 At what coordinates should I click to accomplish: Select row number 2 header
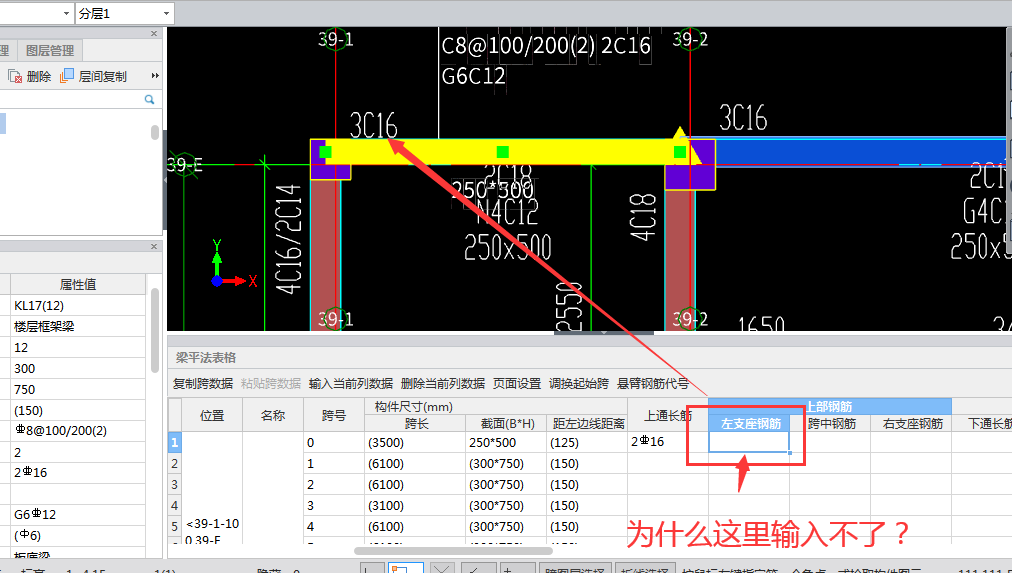point(175,463)
